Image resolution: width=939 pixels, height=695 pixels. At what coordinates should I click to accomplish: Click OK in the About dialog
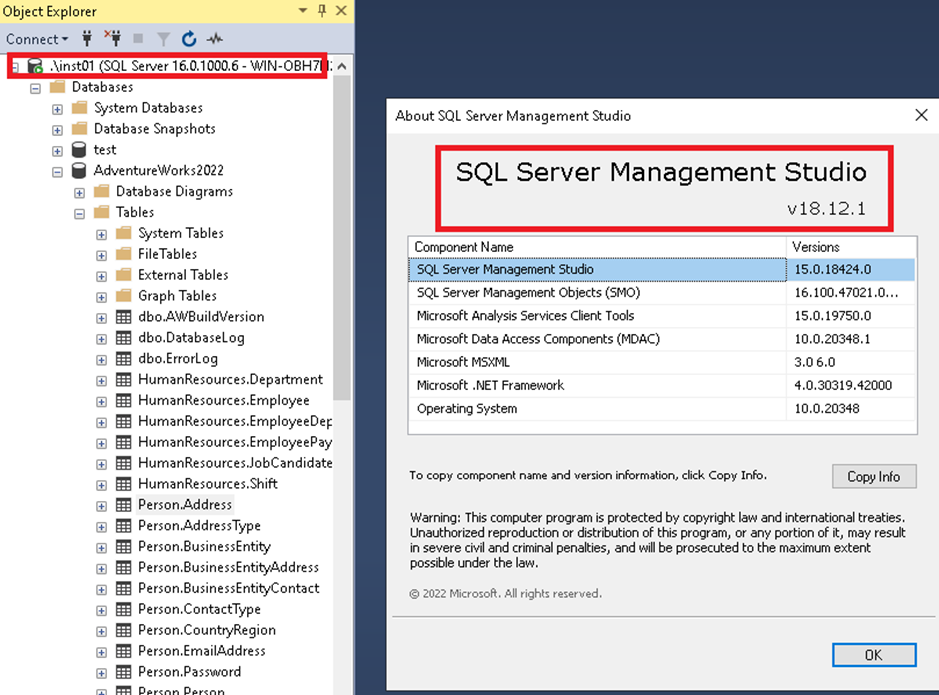pos(874,655)
